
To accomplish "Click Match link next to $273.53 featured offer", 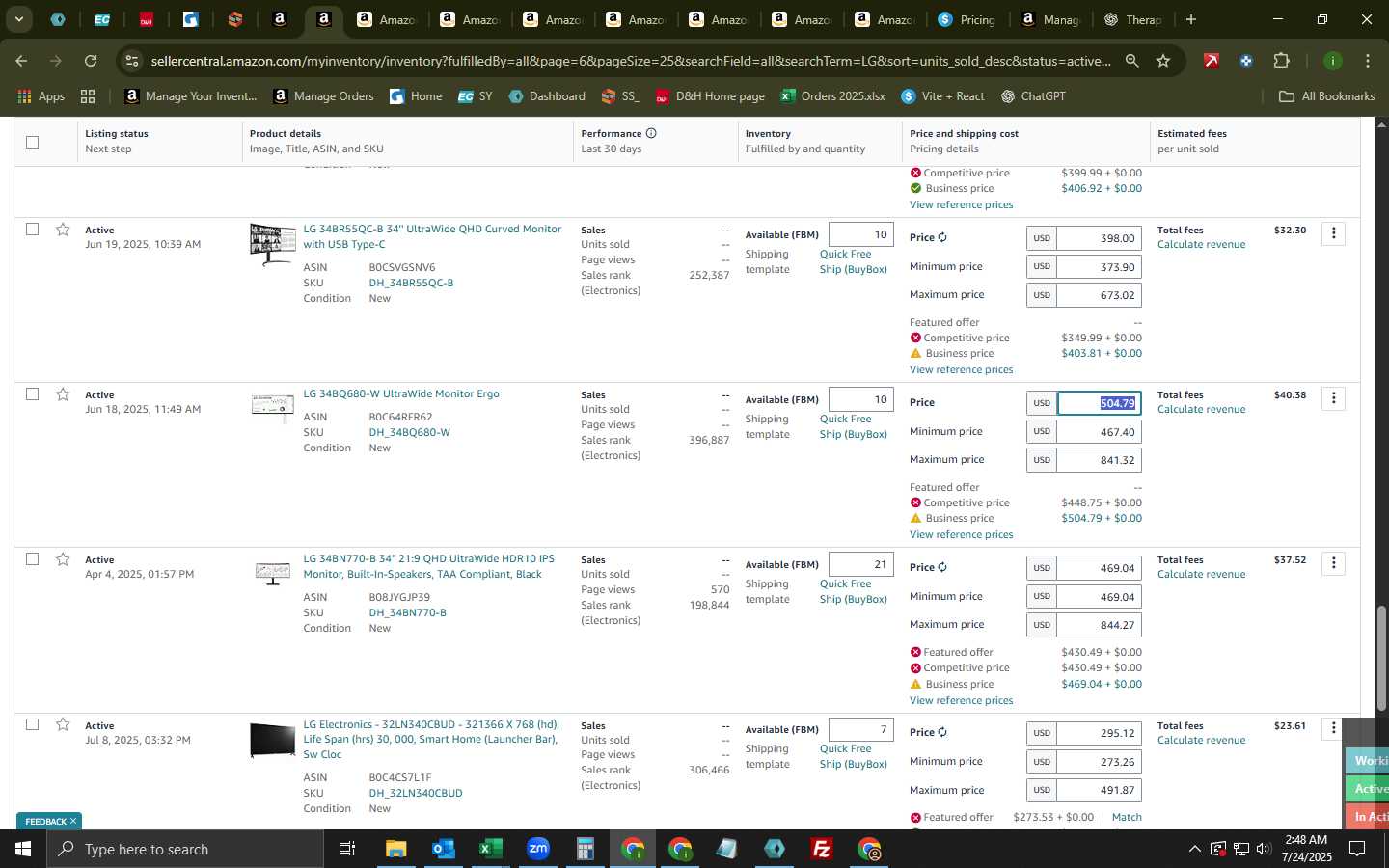I will tap(1127, 817).
